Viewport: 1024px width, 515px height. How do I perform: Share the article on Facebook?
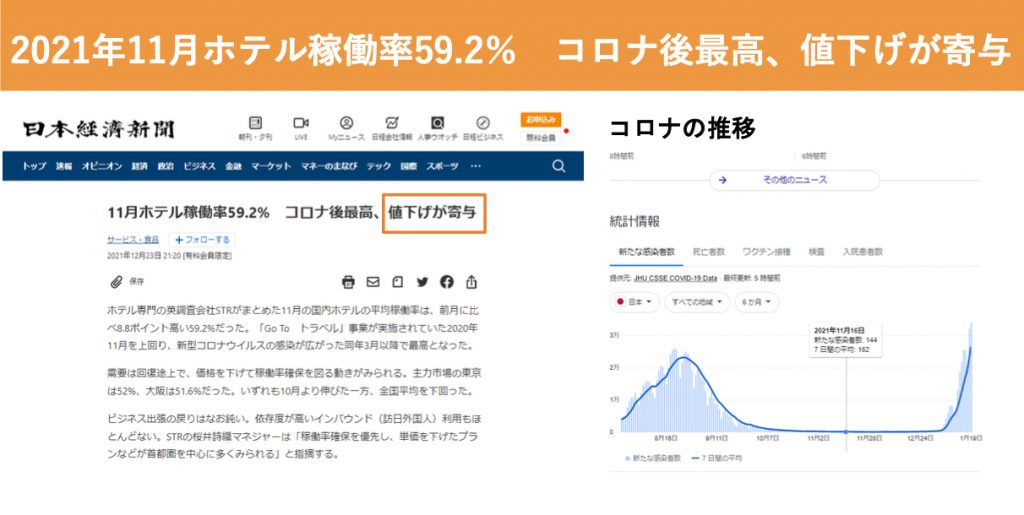[x=446, y=282]
